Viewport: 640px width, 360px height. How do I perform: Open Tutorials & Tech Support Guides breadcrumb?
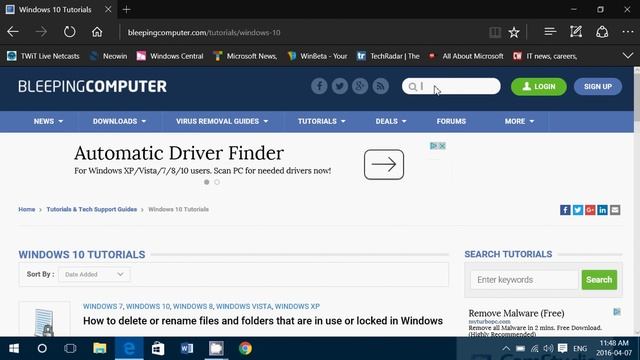pyautogui.click(x=91, y=209)
